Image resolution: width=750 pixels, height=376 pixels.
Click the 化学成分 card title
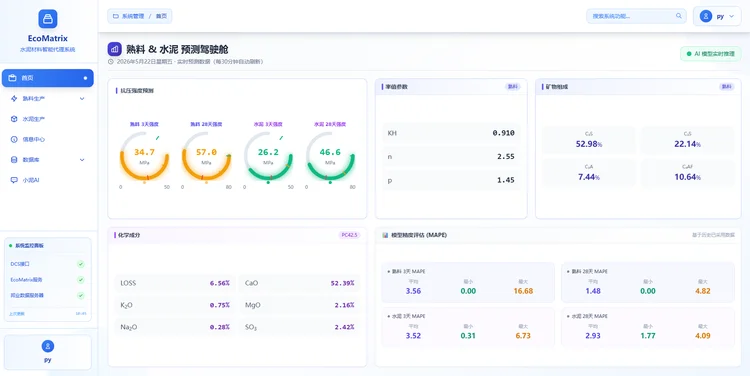130,235
